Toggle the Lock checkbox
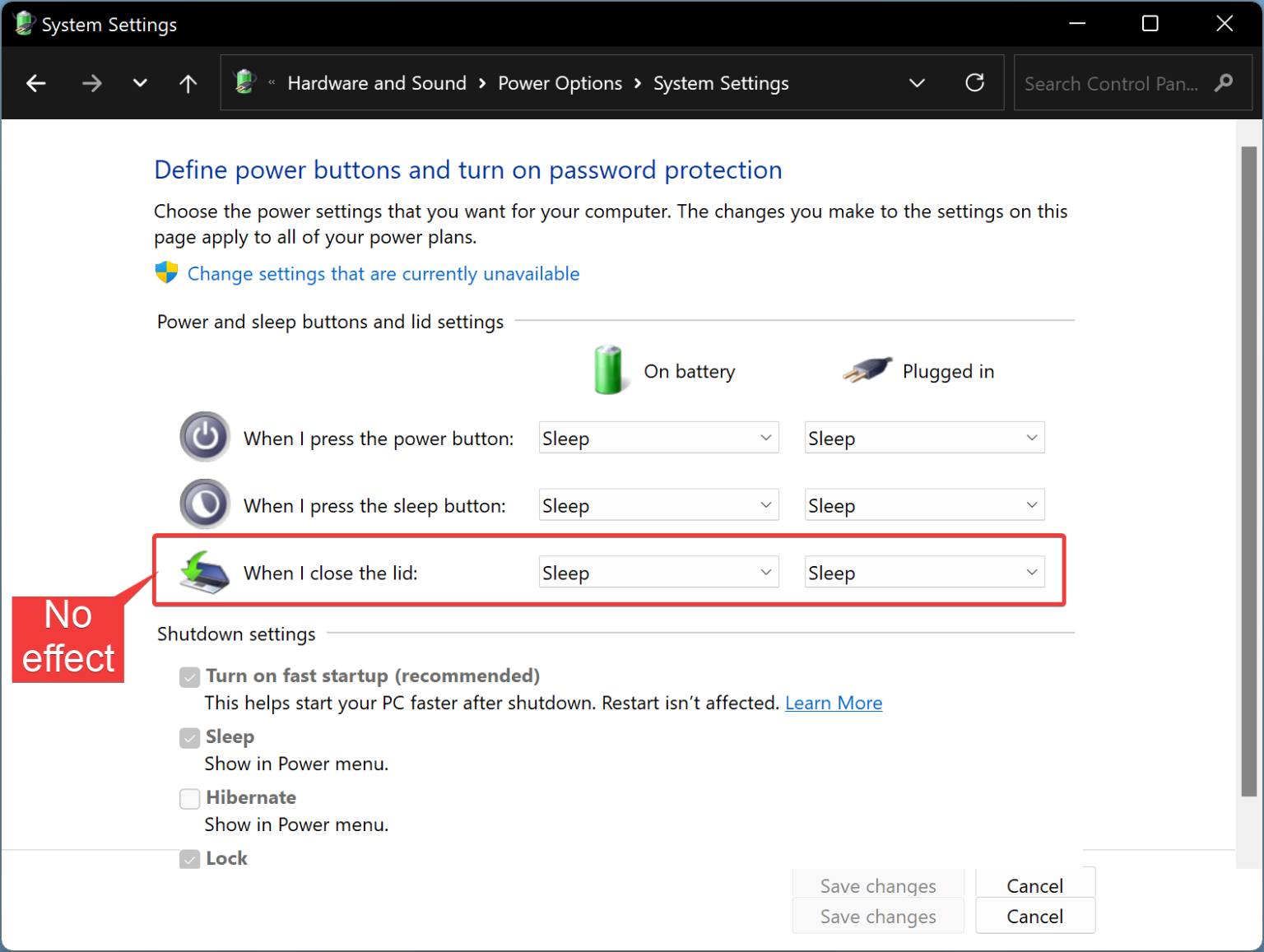This screenshot has width=1264, height=952. 190,859
